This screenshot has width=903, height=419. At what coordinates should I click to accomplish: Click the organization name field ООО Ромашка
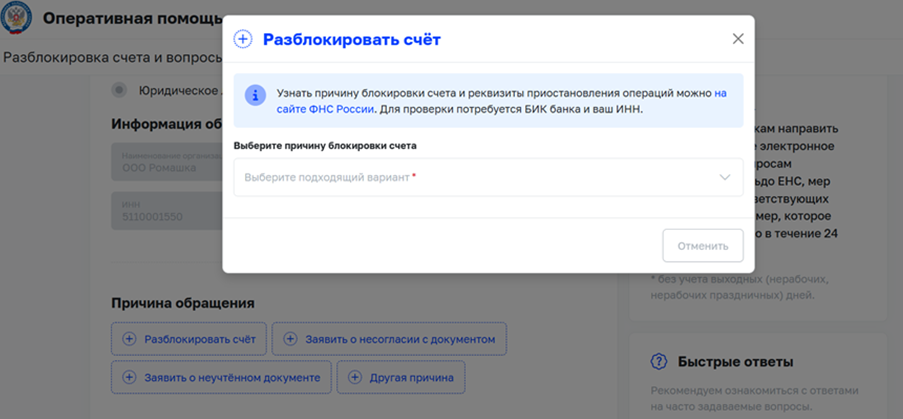166,162
